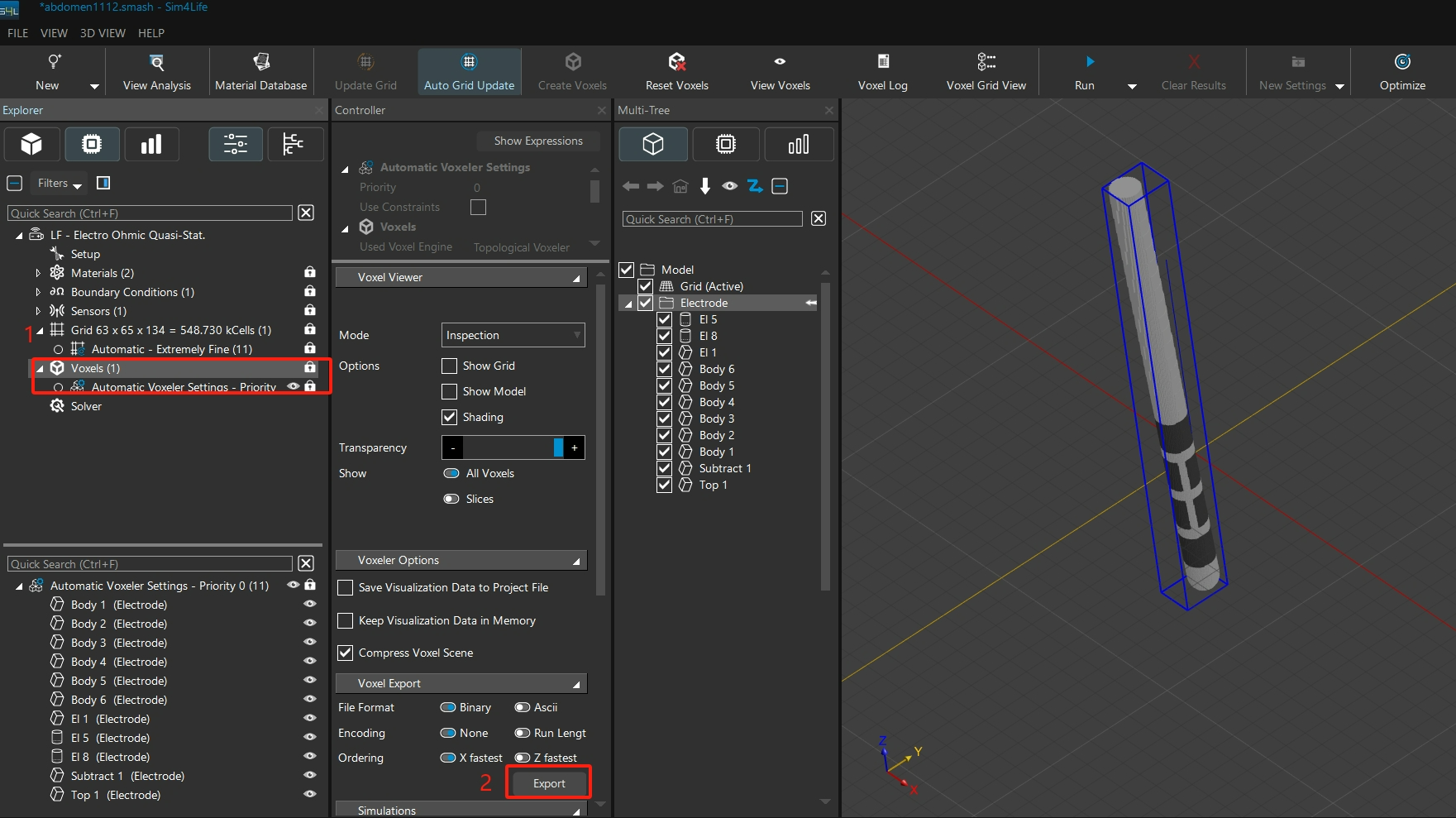This screenshot has width=1456, height=818.
Task: Open the Material Database tool
Action: click(x=260, y=71)
